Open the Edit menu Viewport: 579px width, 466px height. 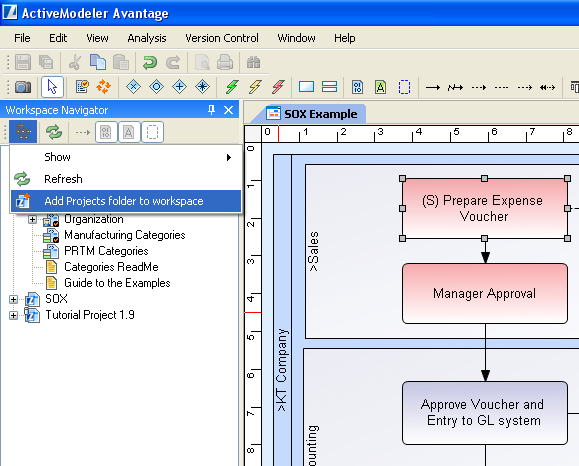click(58, 38)
